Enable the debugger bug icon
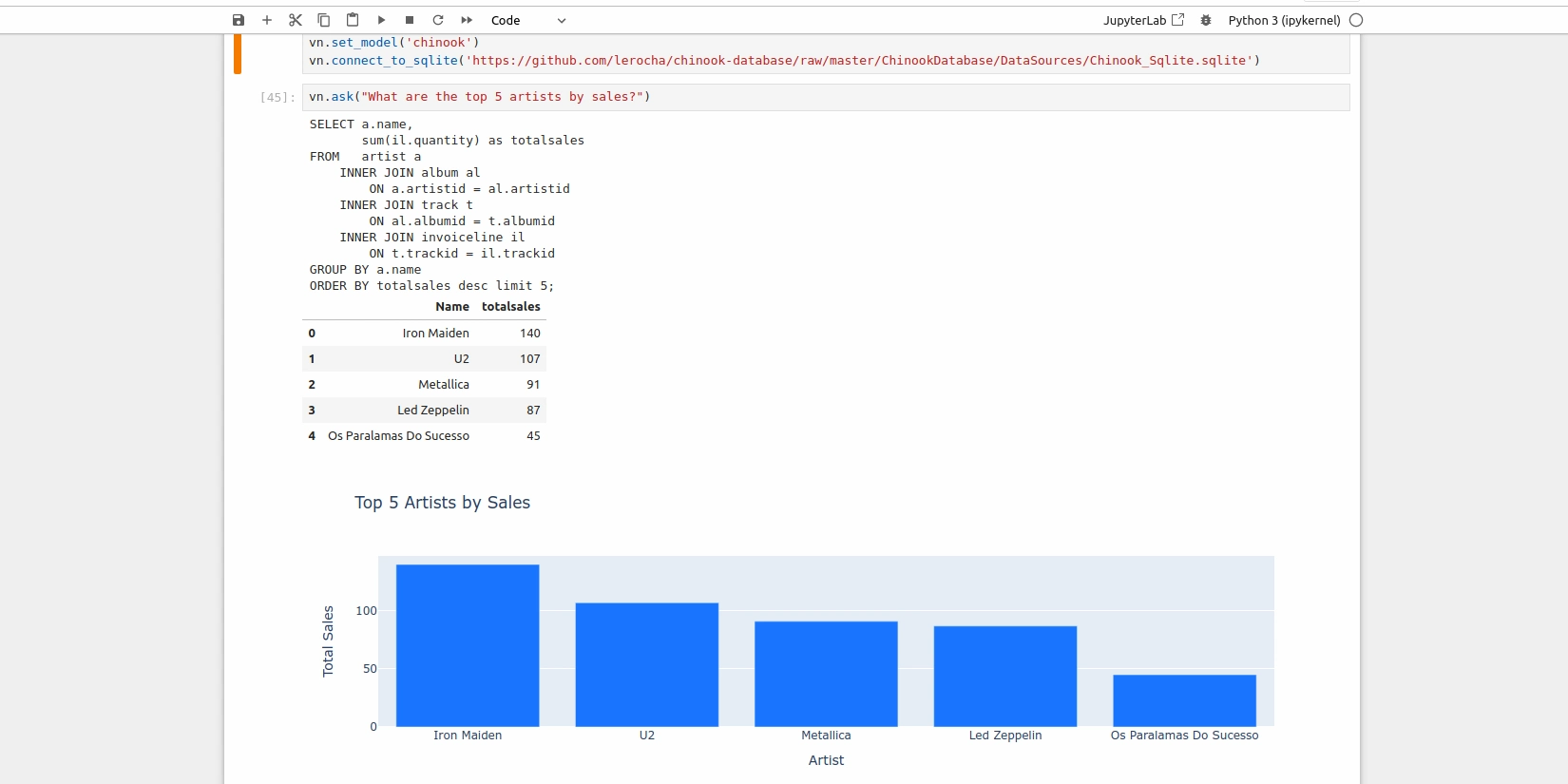Screen dimensions: 1568x784 1206,20
